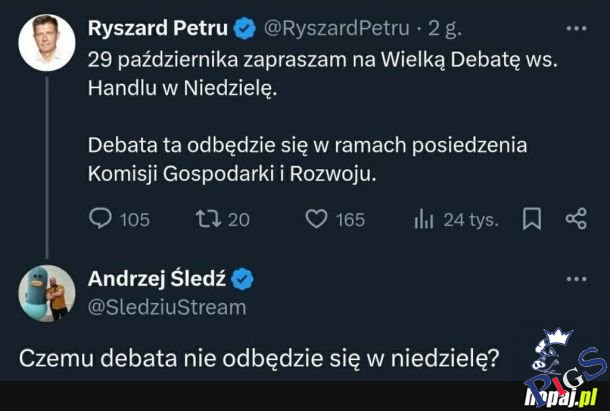The height and width of the screenshot is (411, 610).
Task: Click the reply speech bubble icon
Action: click(103, 219)
